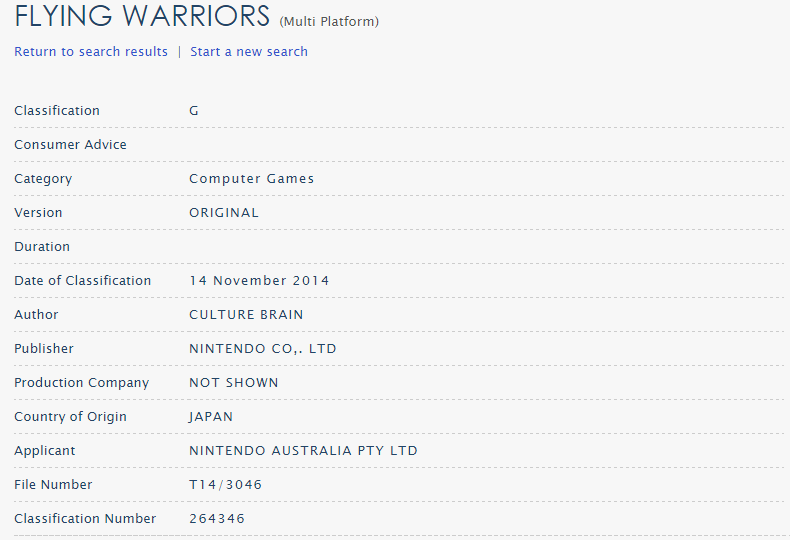Click the 'Production Company' label
Screen dimensions: 790x540
81,383
